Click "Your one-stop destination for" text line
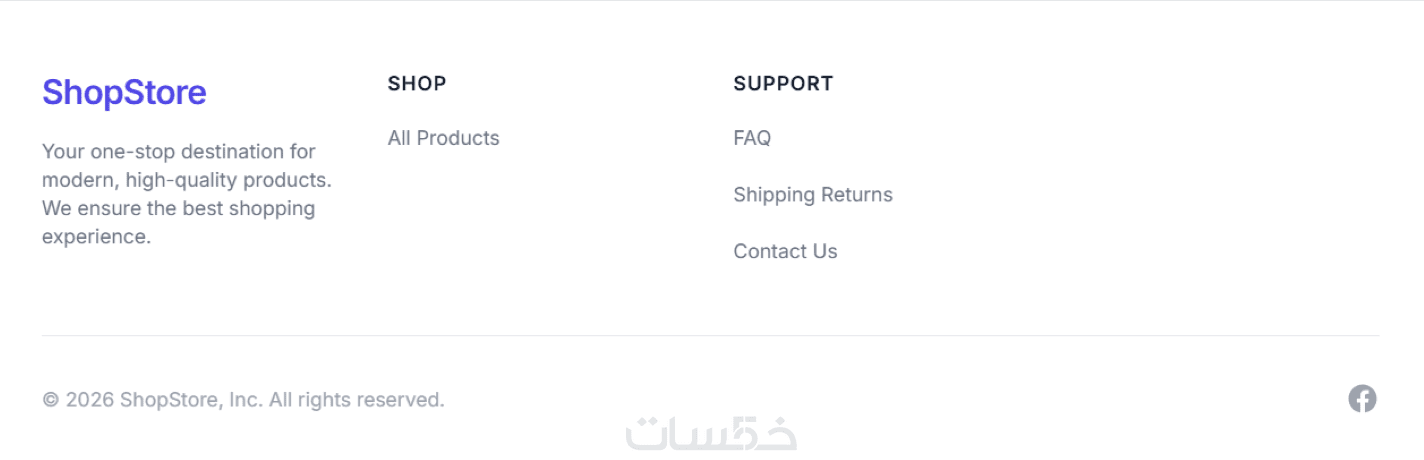The height and width of the screenshot is (460, 1424). [178, 152]
